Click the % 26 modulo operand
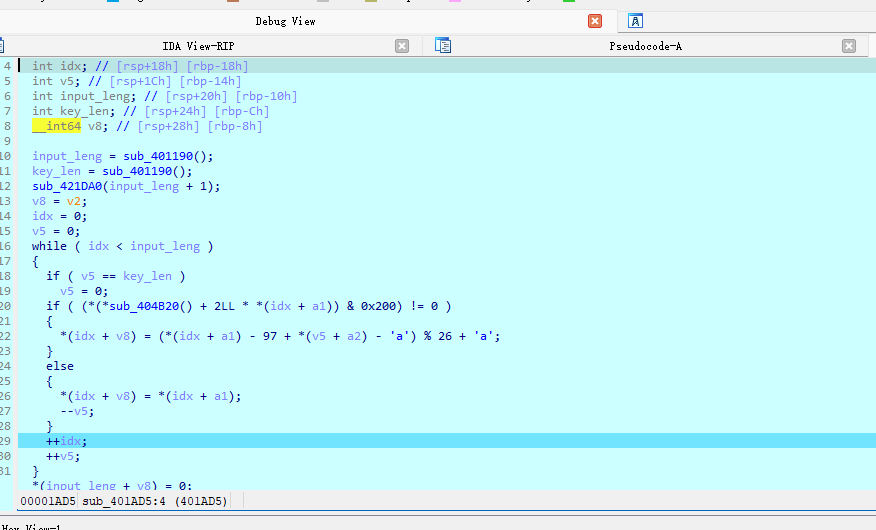 pos(438,336)
